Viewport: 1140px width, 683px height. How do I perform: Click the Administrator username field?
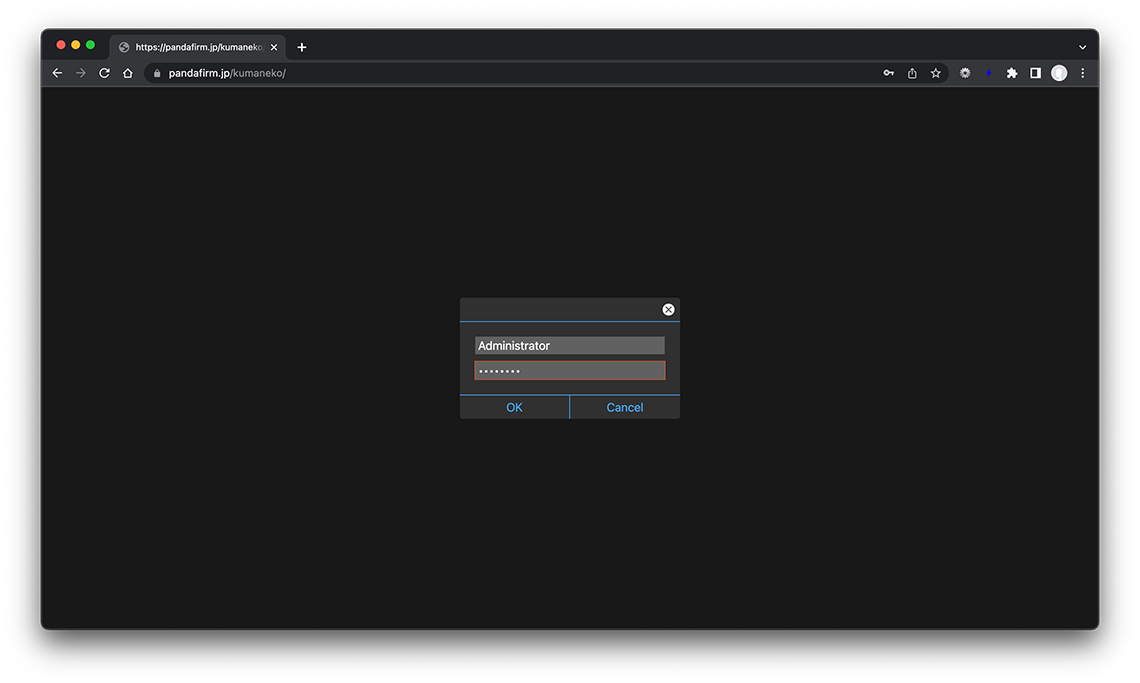569,346
